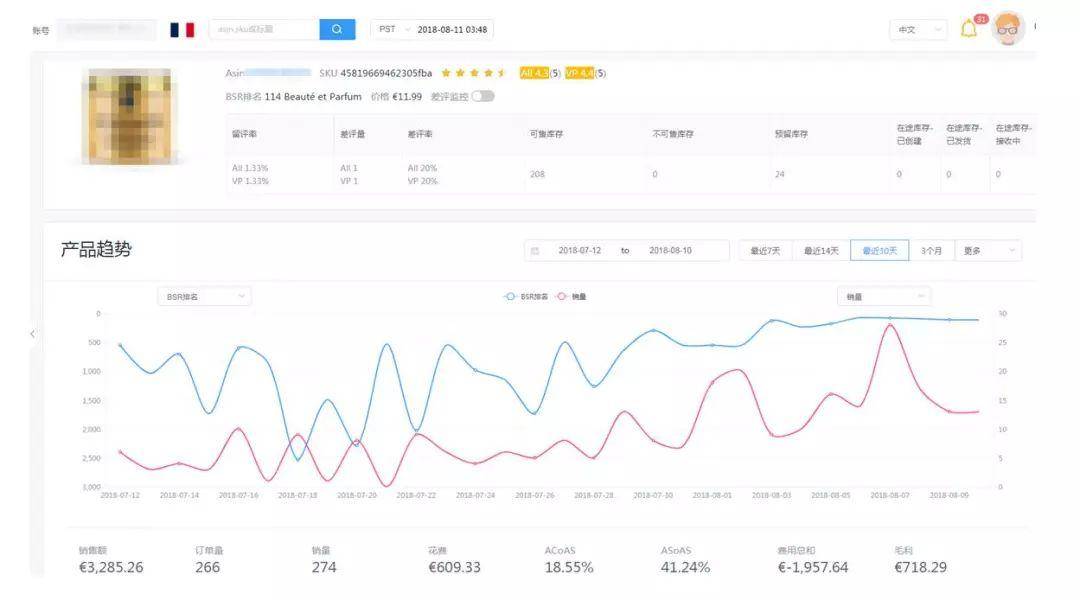Viewport: 1080px width, 600px height.
Task: Open the PST timezone dropdown
Action: click(394, 30)
